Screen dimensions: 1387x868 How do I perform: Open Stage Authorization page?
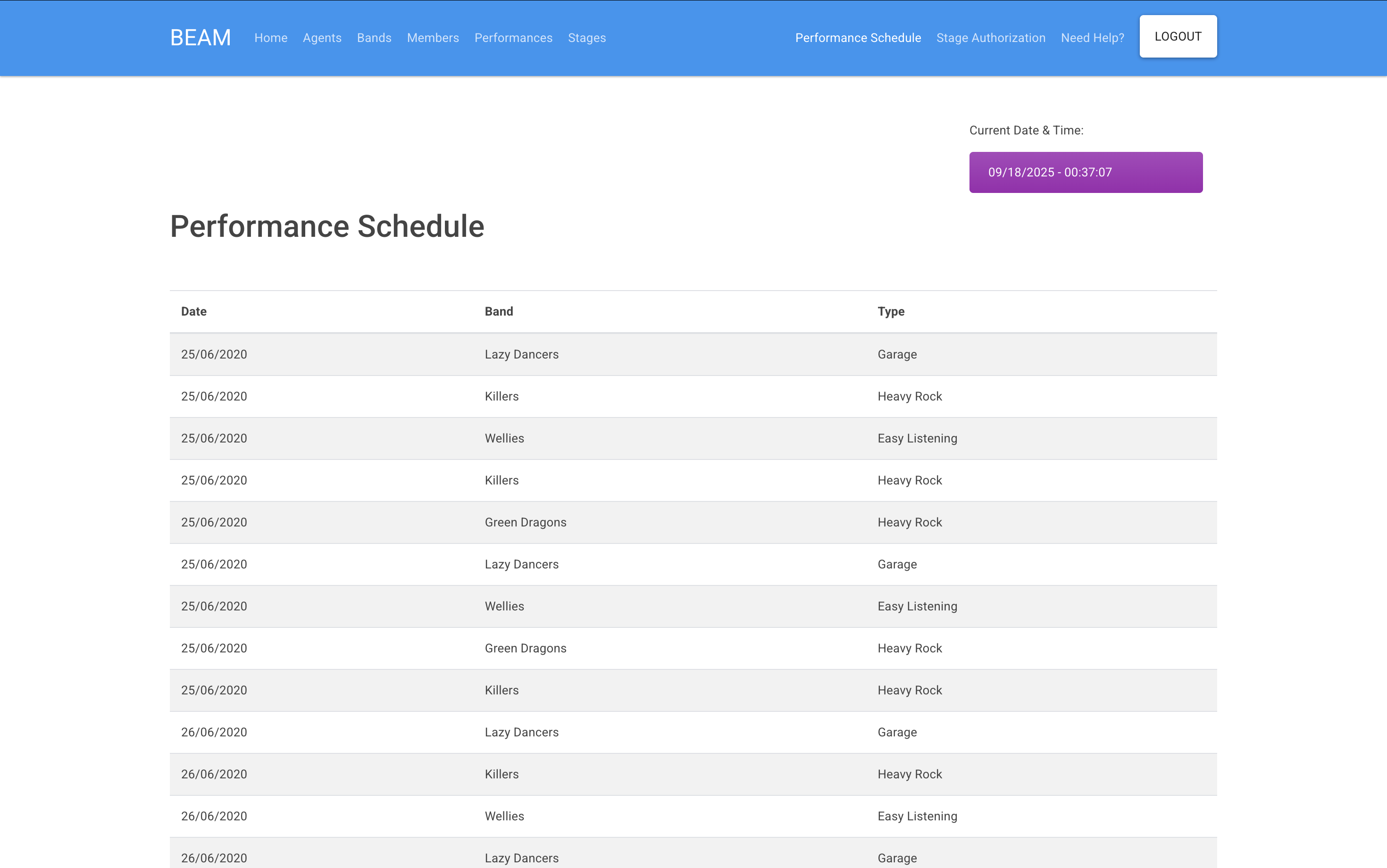coord(990,38)
